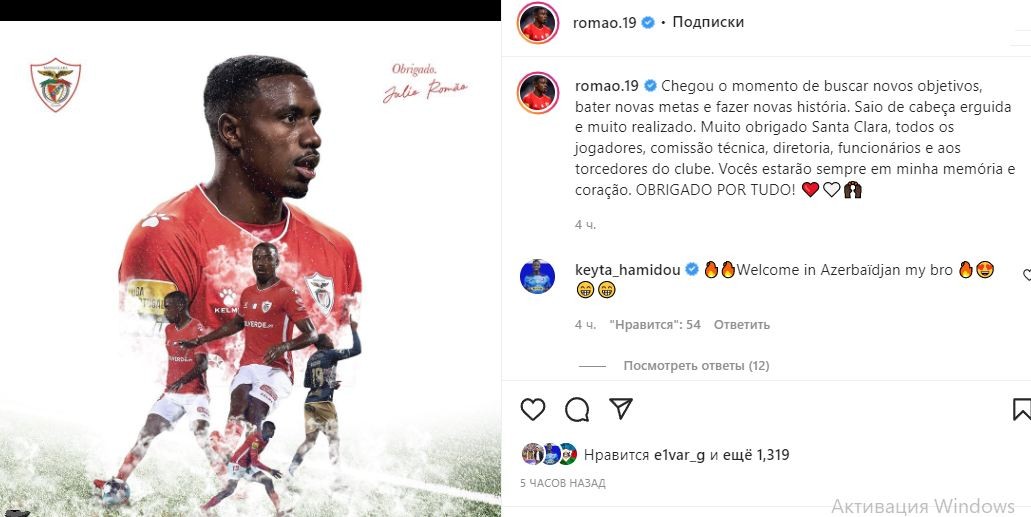The height and width of the screenshot is (517, 1031).
Task: Open comments with the speech bubble icon
Action: pyautogui.click(x=577, y=409)
